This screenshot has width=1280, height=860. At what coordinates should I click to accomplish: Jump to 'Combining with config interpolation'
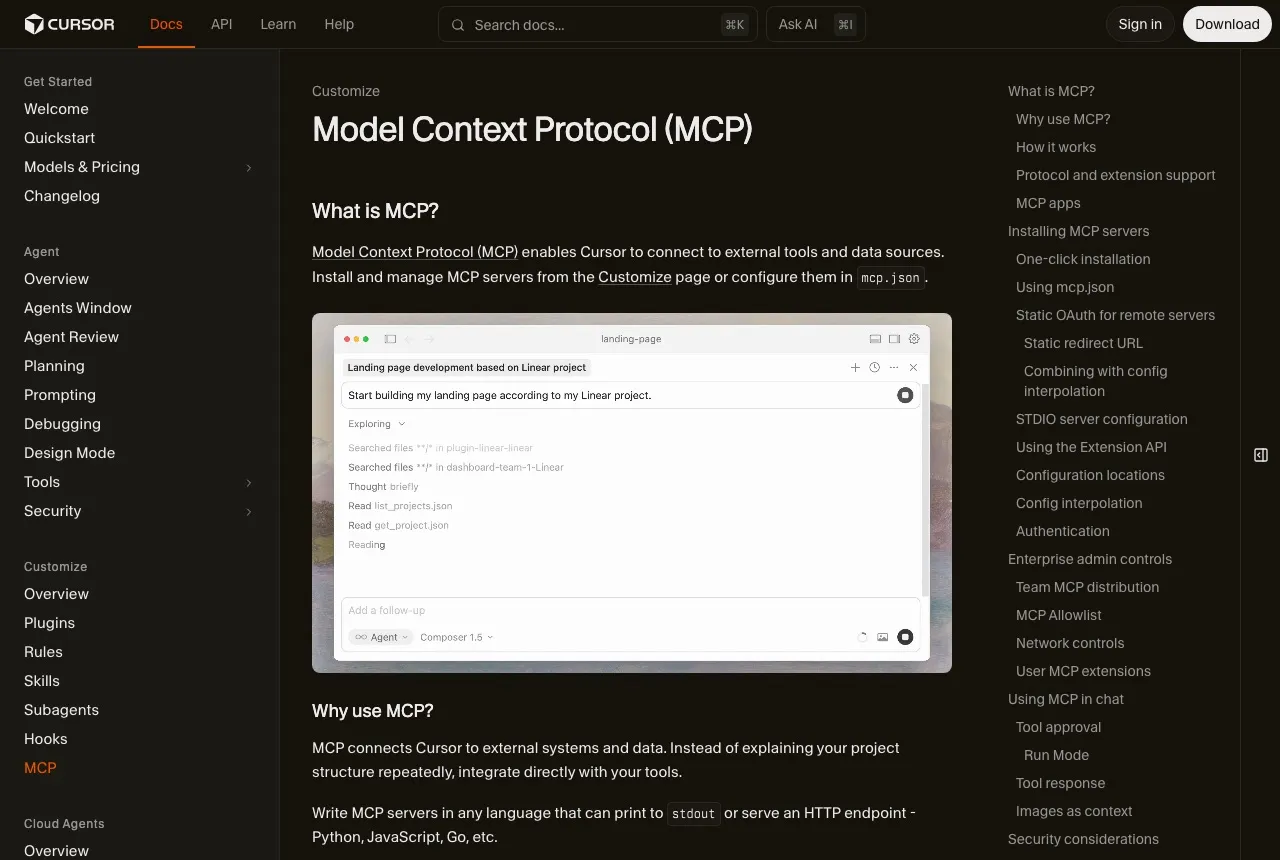pyautogui.click(x=1096, y=381)
